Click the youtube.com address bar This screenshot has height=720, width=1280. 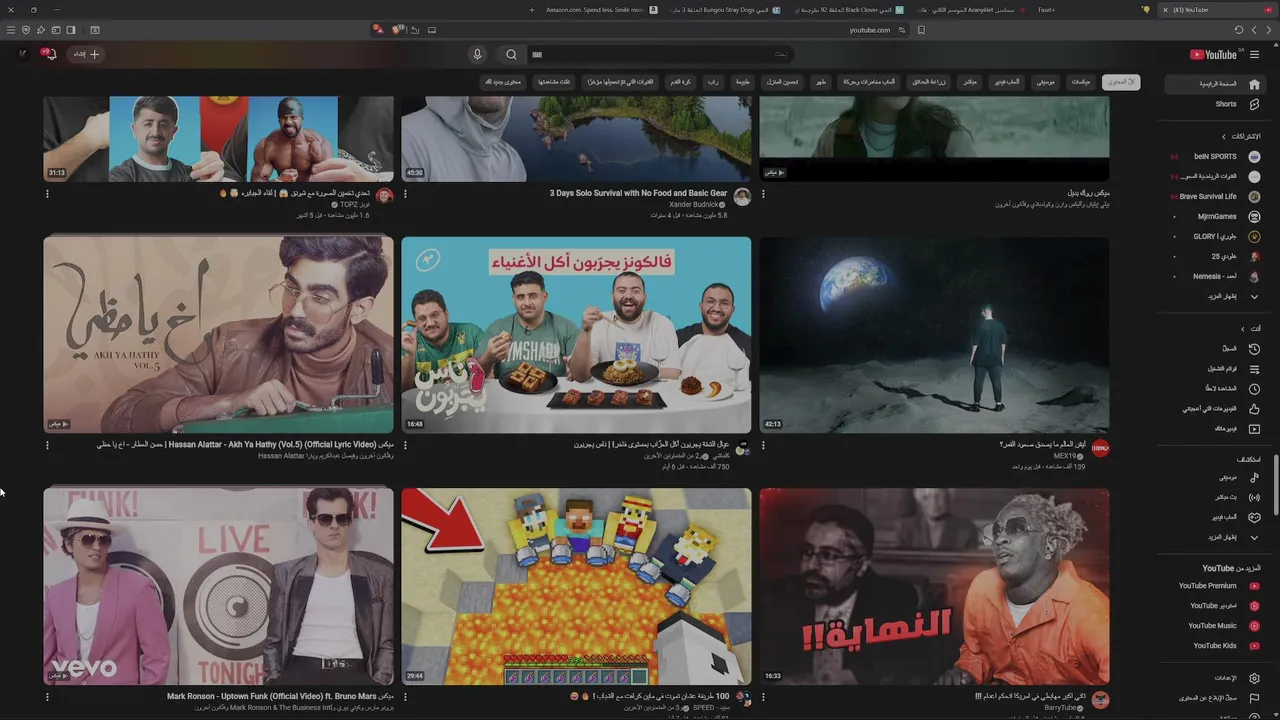(x=870, y=30)
